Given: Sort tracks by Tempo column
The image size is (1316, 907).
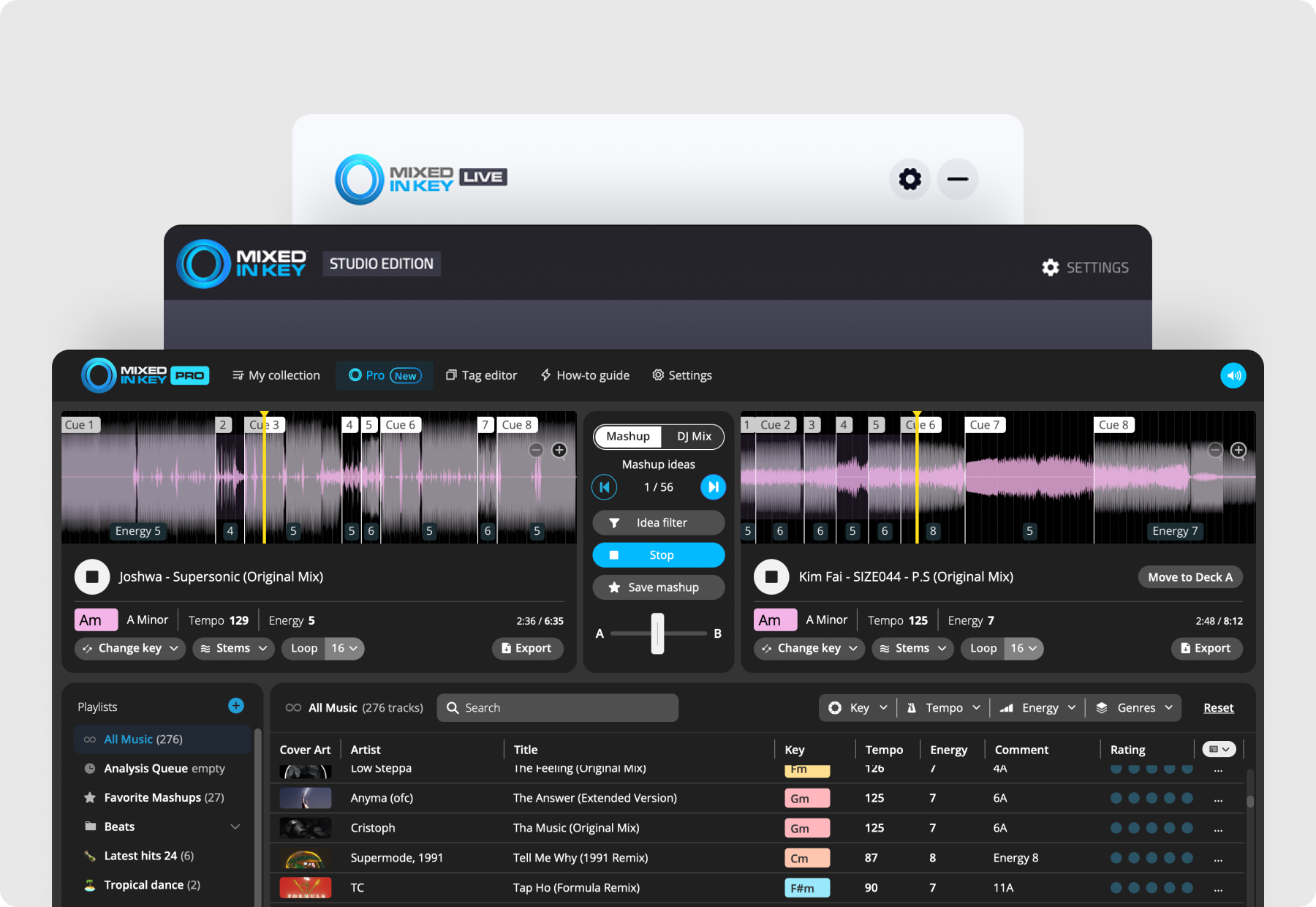Looking at the screenshot, I should (884, 750).
